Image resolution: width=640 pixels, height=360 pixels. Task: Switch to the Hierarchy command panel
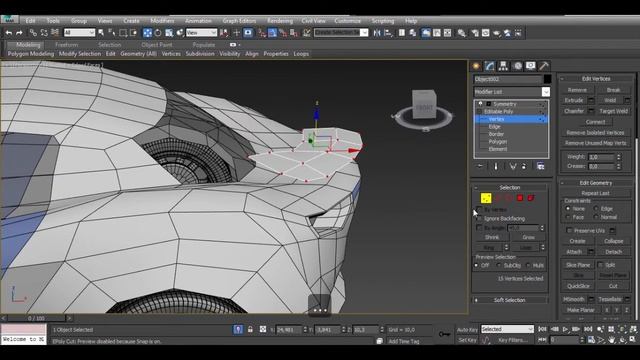pos(503,66)
